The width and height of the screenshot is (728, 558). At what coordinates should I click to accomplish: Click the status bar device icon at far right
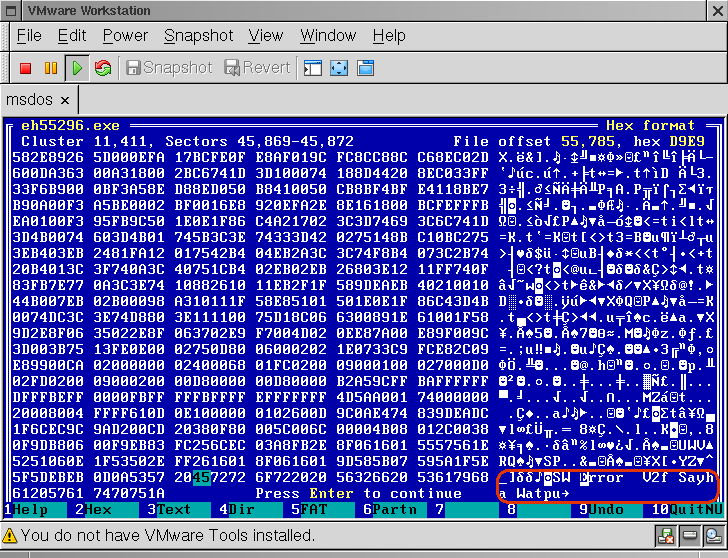pyautogui.click(x=713, y=536)
